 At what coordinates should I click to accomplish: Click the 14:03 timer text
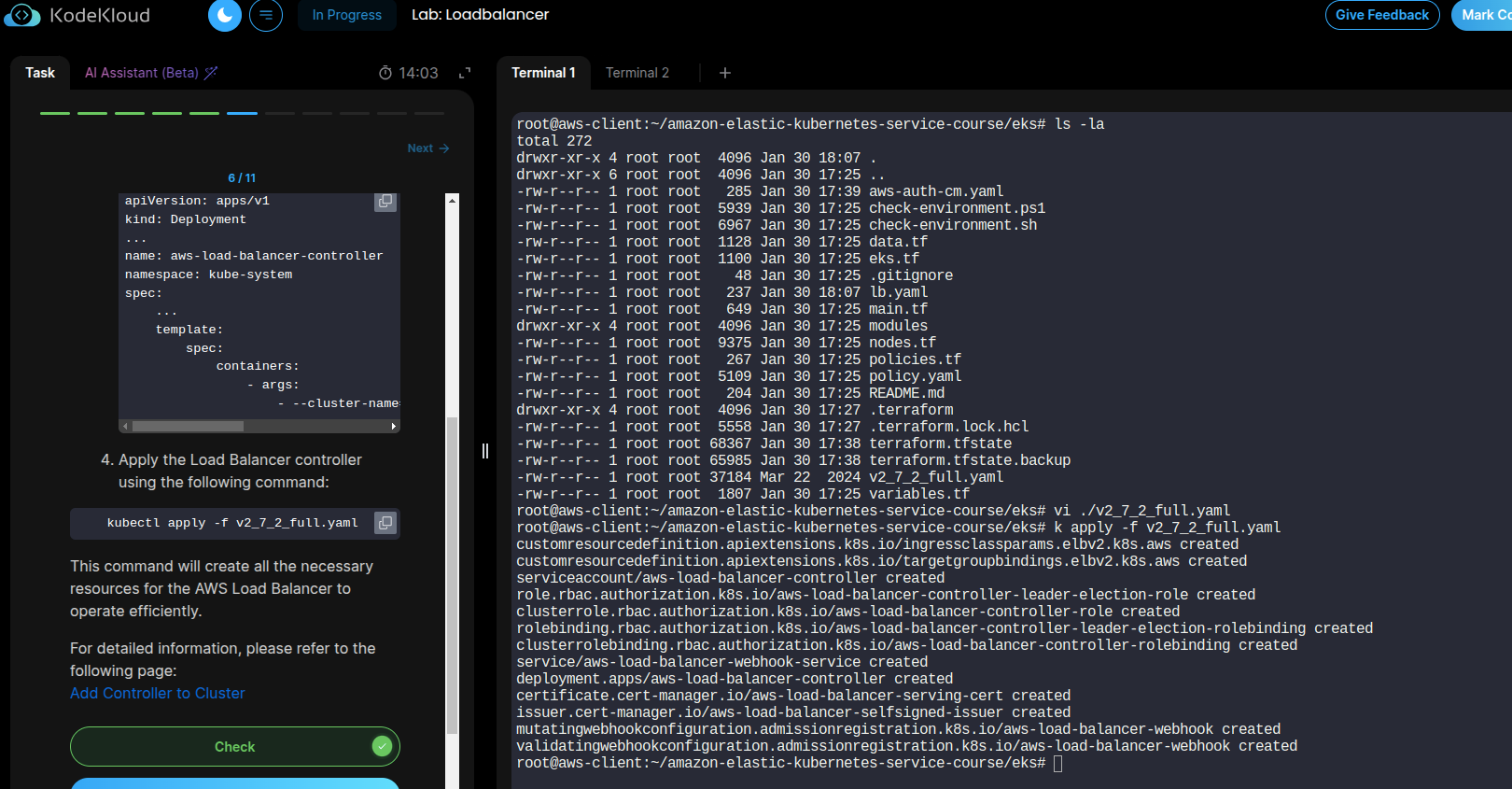click(x=418, y=73)
